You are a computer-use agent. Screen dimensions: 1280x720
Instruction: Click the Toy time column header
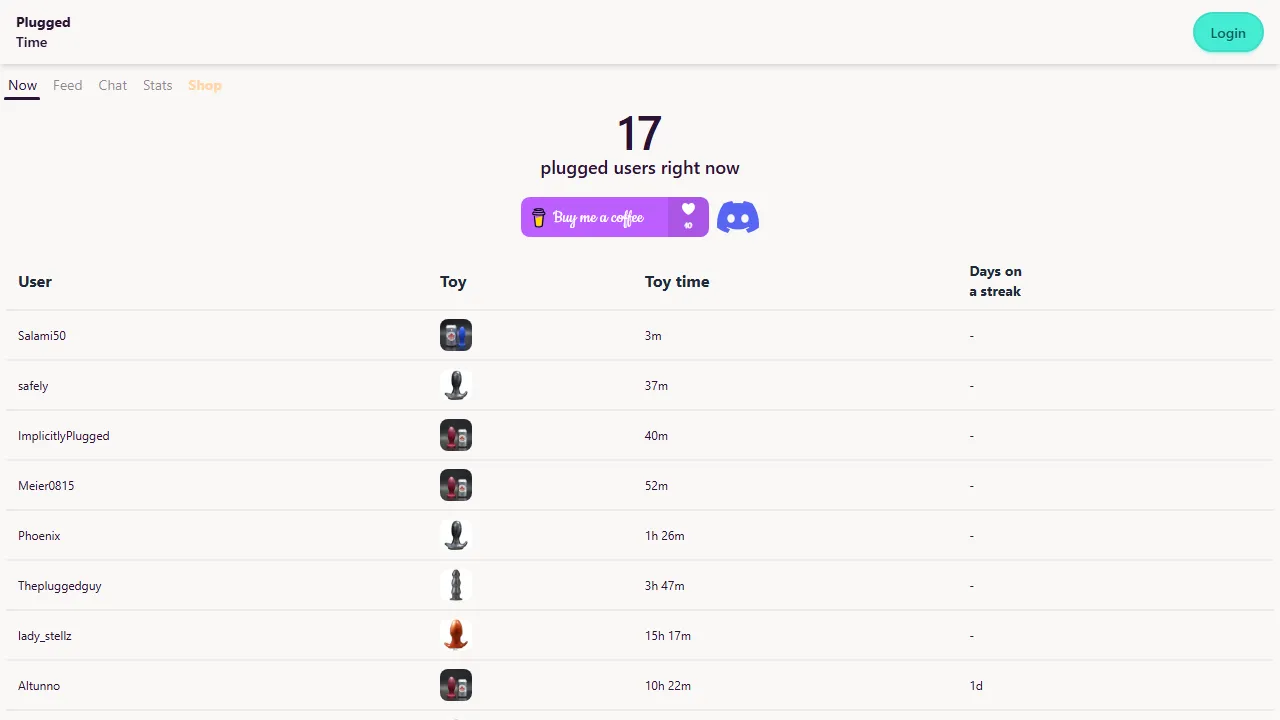point(677,281)
